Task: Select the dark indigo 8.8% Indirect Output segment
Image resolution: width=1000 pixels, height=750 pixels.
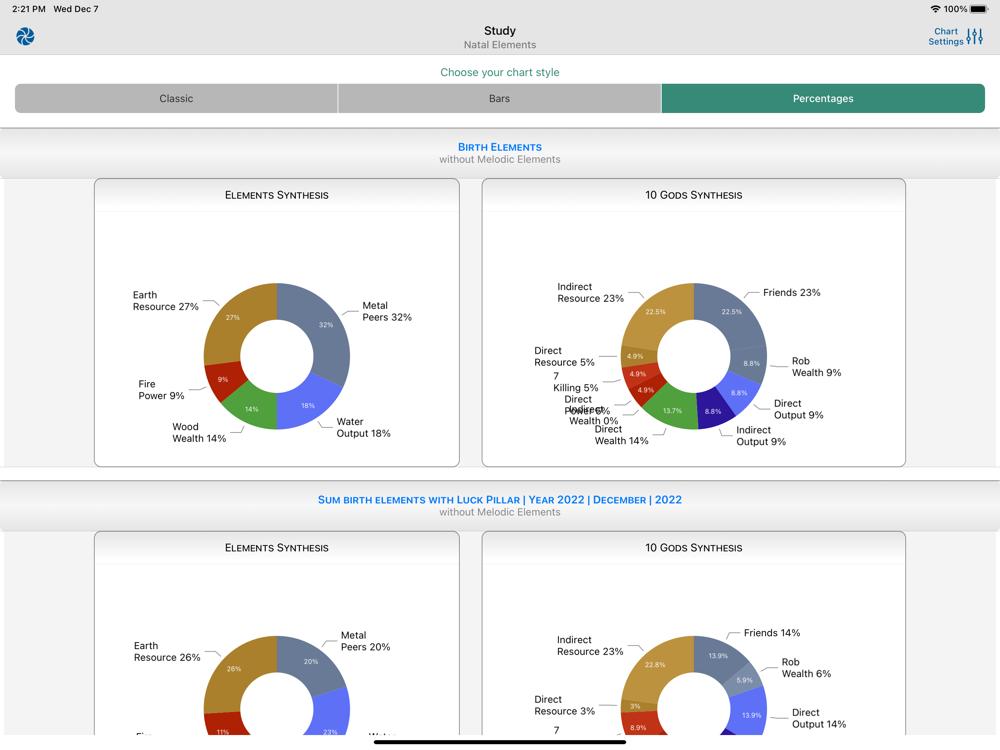Action: (713, 411)
